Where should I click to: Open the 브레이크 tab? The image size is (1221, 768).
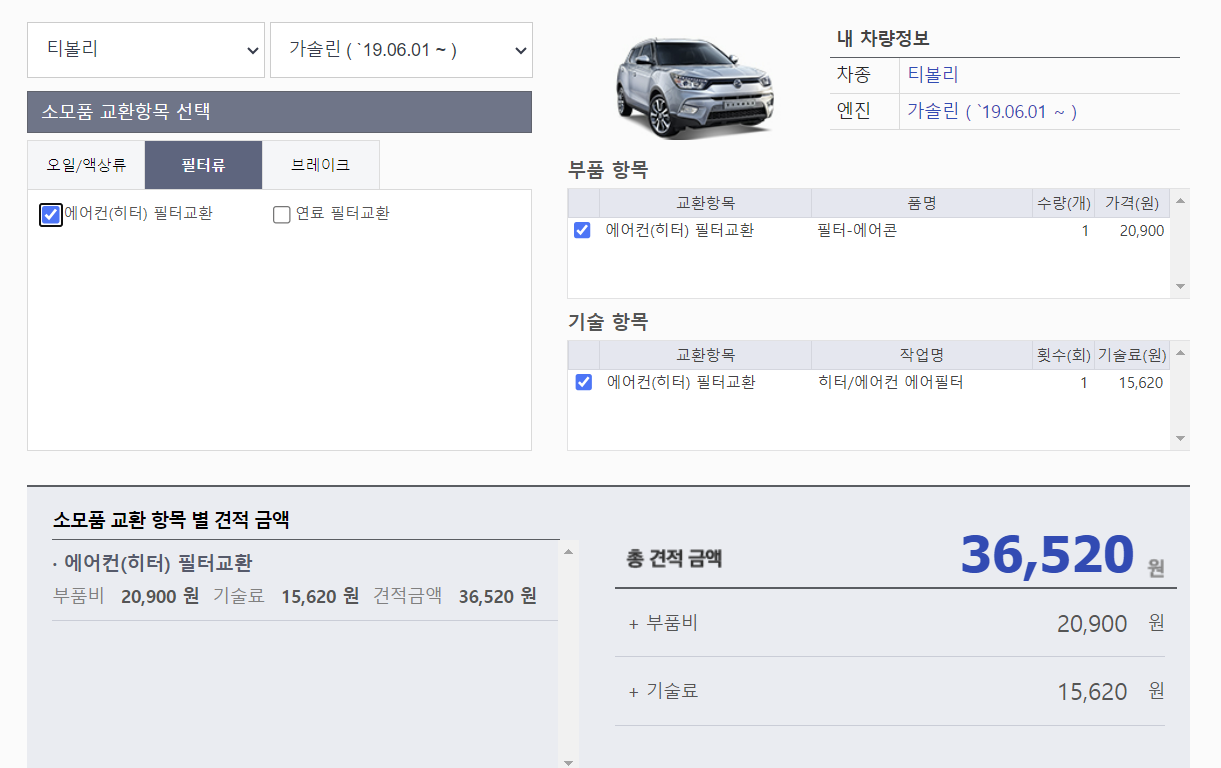[x=320, y=165]
